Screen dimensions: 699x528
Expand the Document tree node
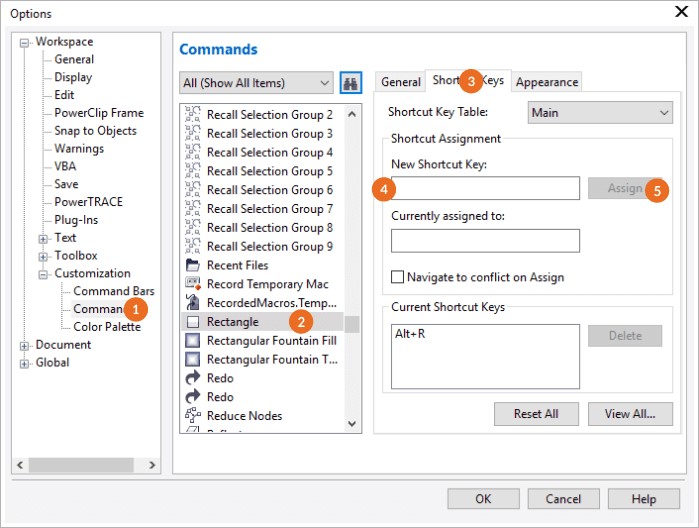click(25, 345)
